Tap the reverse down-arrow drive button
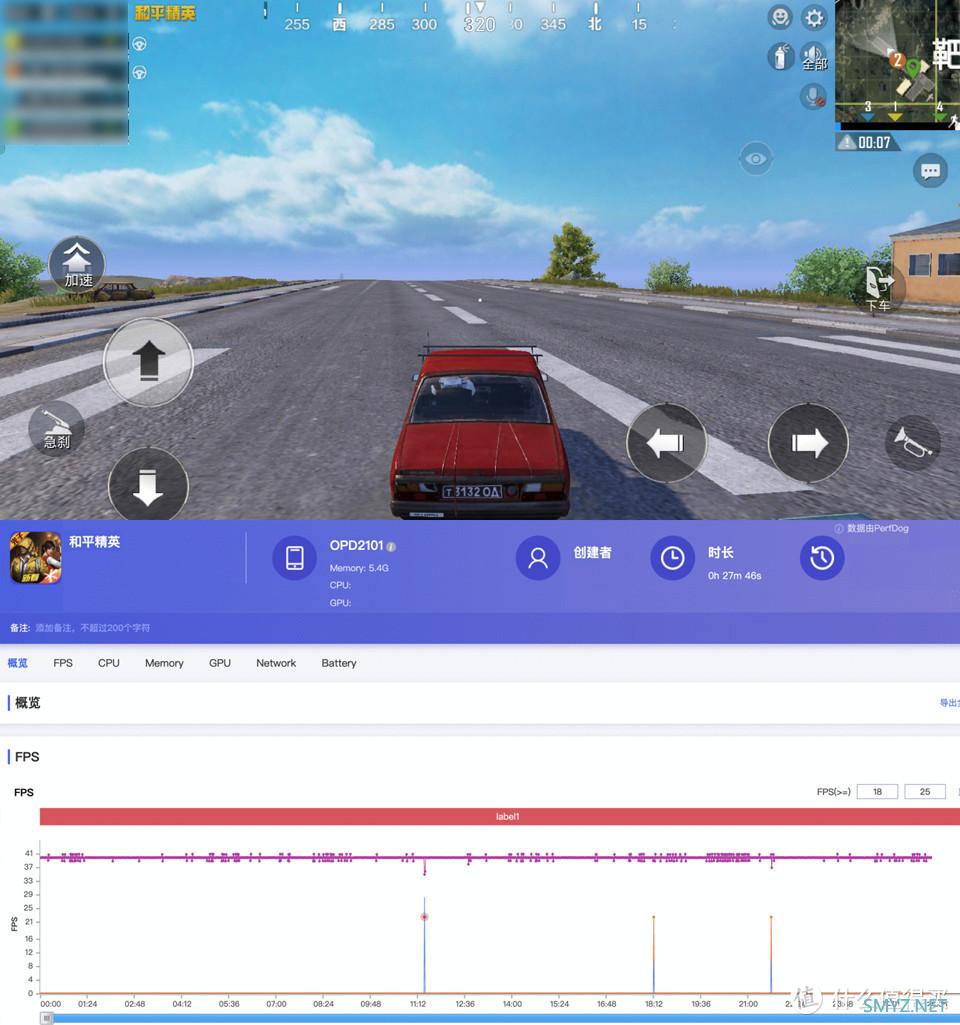Viewport: 960px width, 1025px height. (x=148, y=486)
